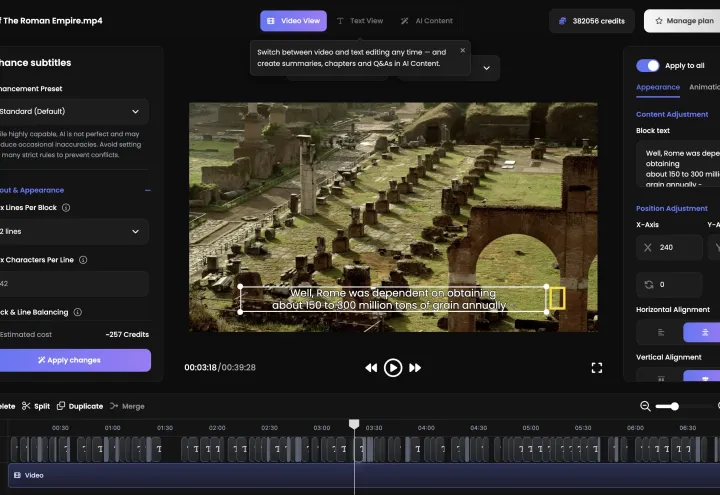Screen dimensions: 720x495
Task: Click the -257 Credits estimated cost
Action: pyautogui.click(x=127, y=335)
